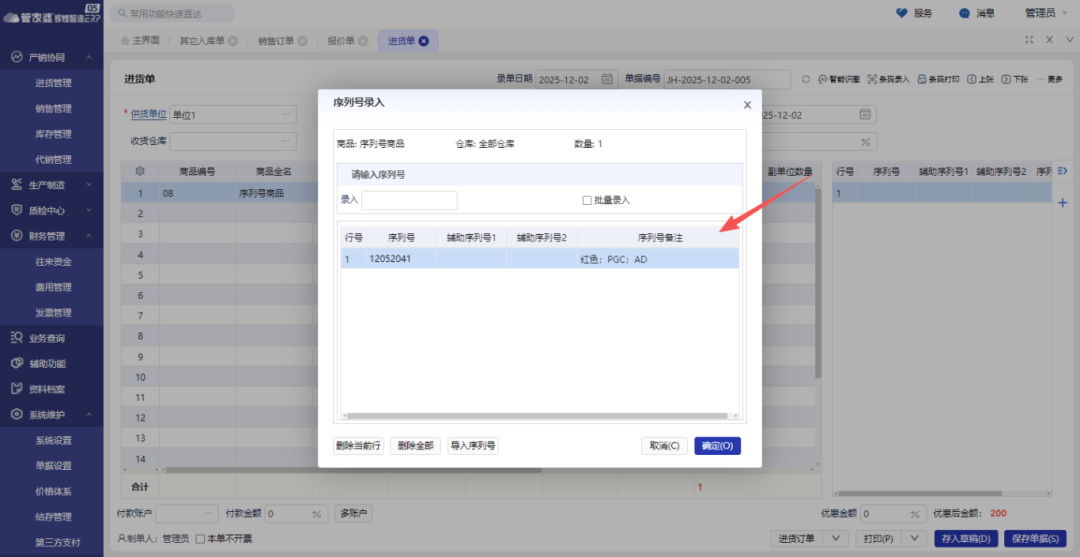Switch to the 报价单 tab

pos(345,41)
